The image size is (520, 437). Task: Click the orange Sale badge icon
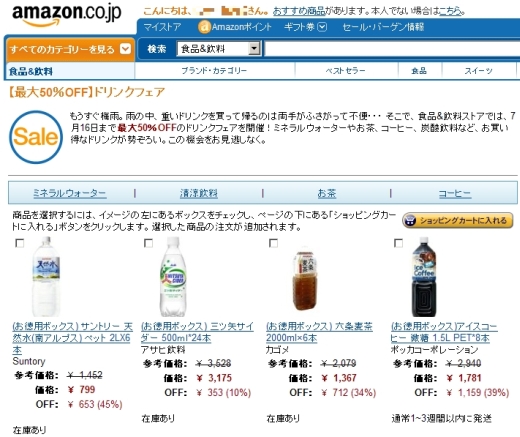pyautogui.click(x=36, y=137)
